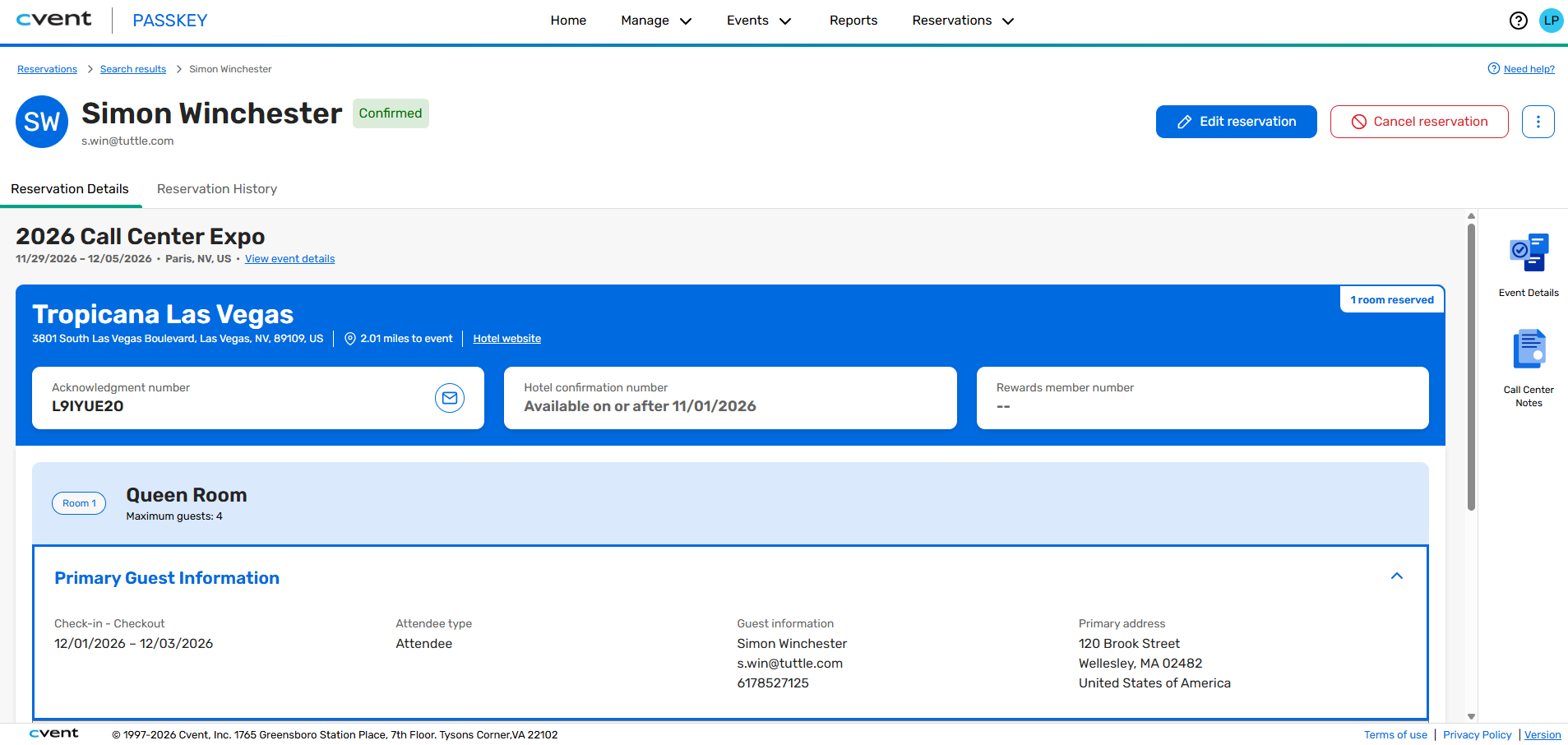The width and height of the screenshot is (1568, 745).
Task: Click the Cvent logo in header
Action: (x=53, y=20)
